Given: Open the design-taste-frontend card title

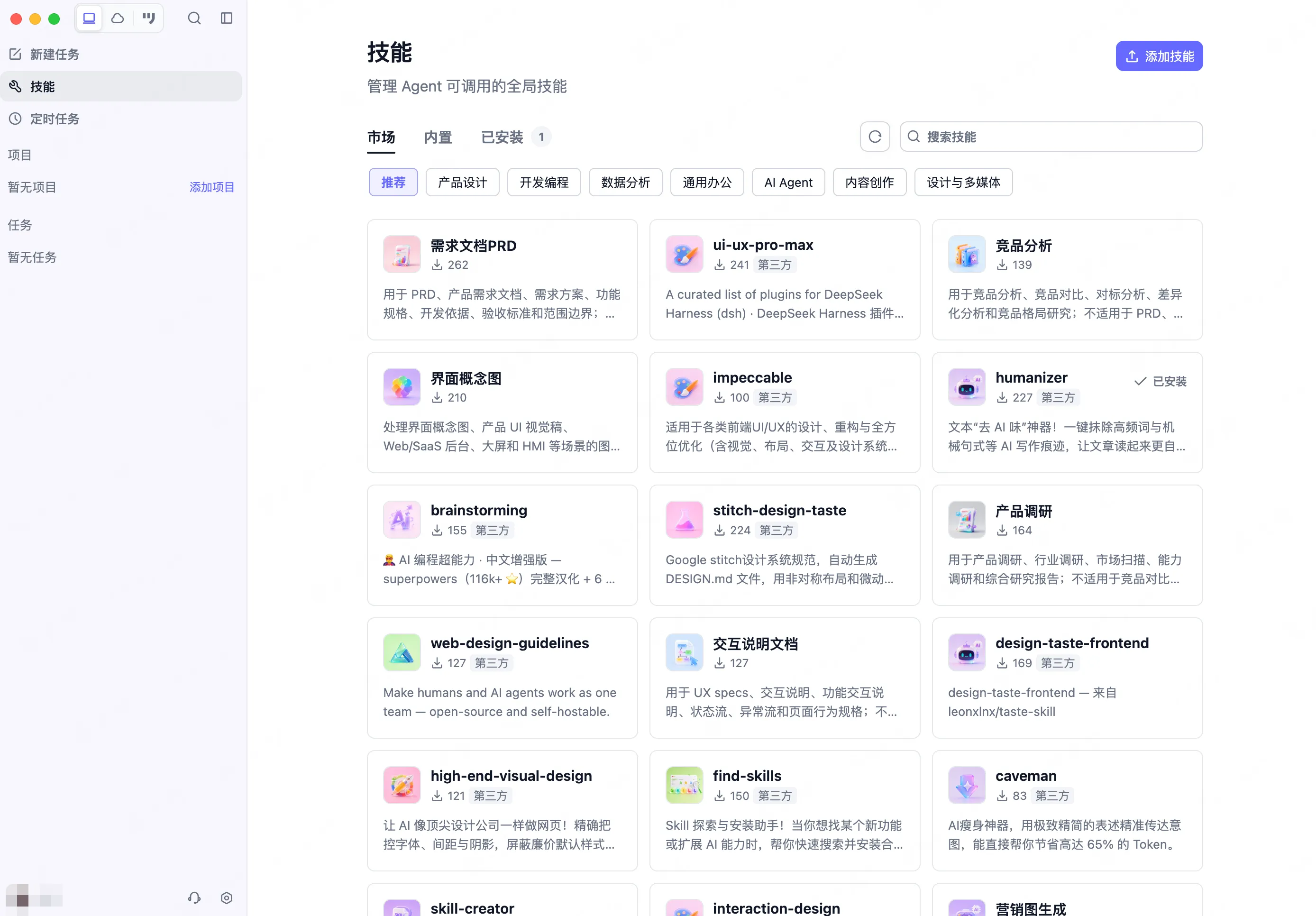Looking at the screenshot, I should point(1072,643).
